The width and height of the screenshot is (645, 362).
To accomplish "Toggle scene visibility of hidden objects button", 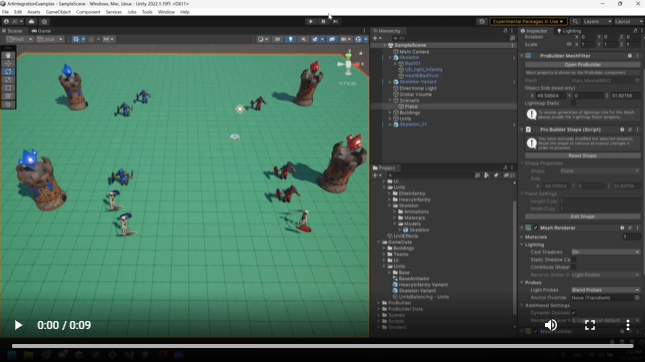I will coord(332,39).
